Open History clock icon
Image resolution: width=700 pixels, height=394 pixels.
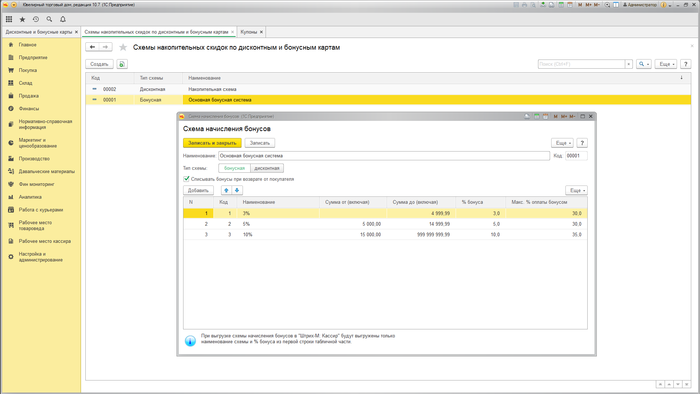[x=36, y=19]
